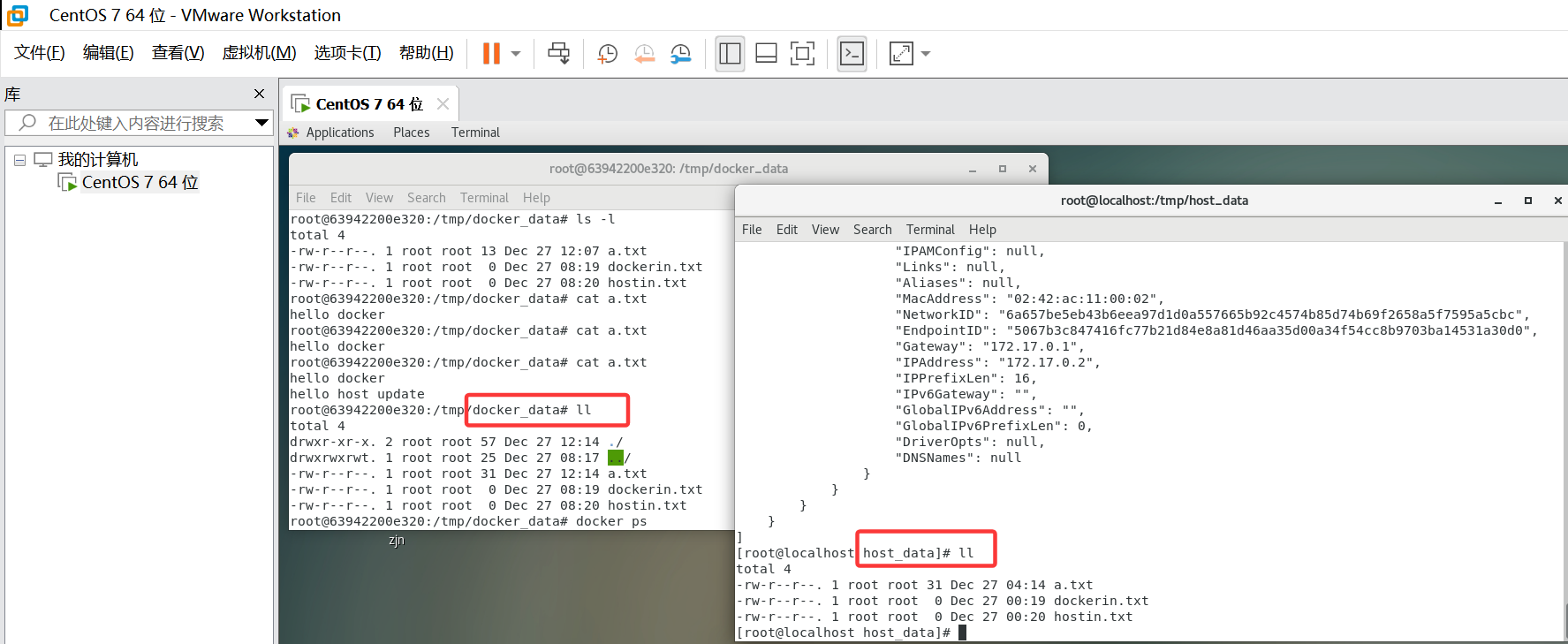Pause the virtual machine
The image size is (1568, 644).
pyautogui.click(x=491, y=54)
